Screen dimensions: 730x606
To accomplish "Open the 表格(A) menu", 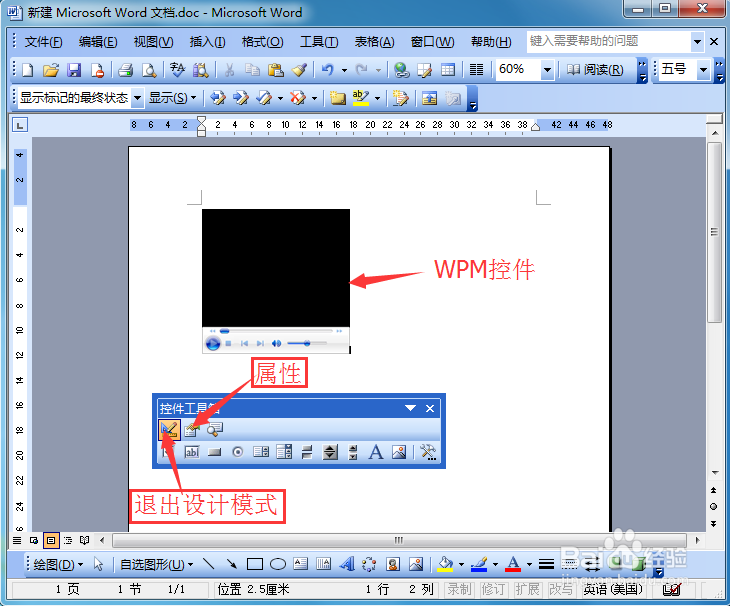I will click(x=374, y=42).
